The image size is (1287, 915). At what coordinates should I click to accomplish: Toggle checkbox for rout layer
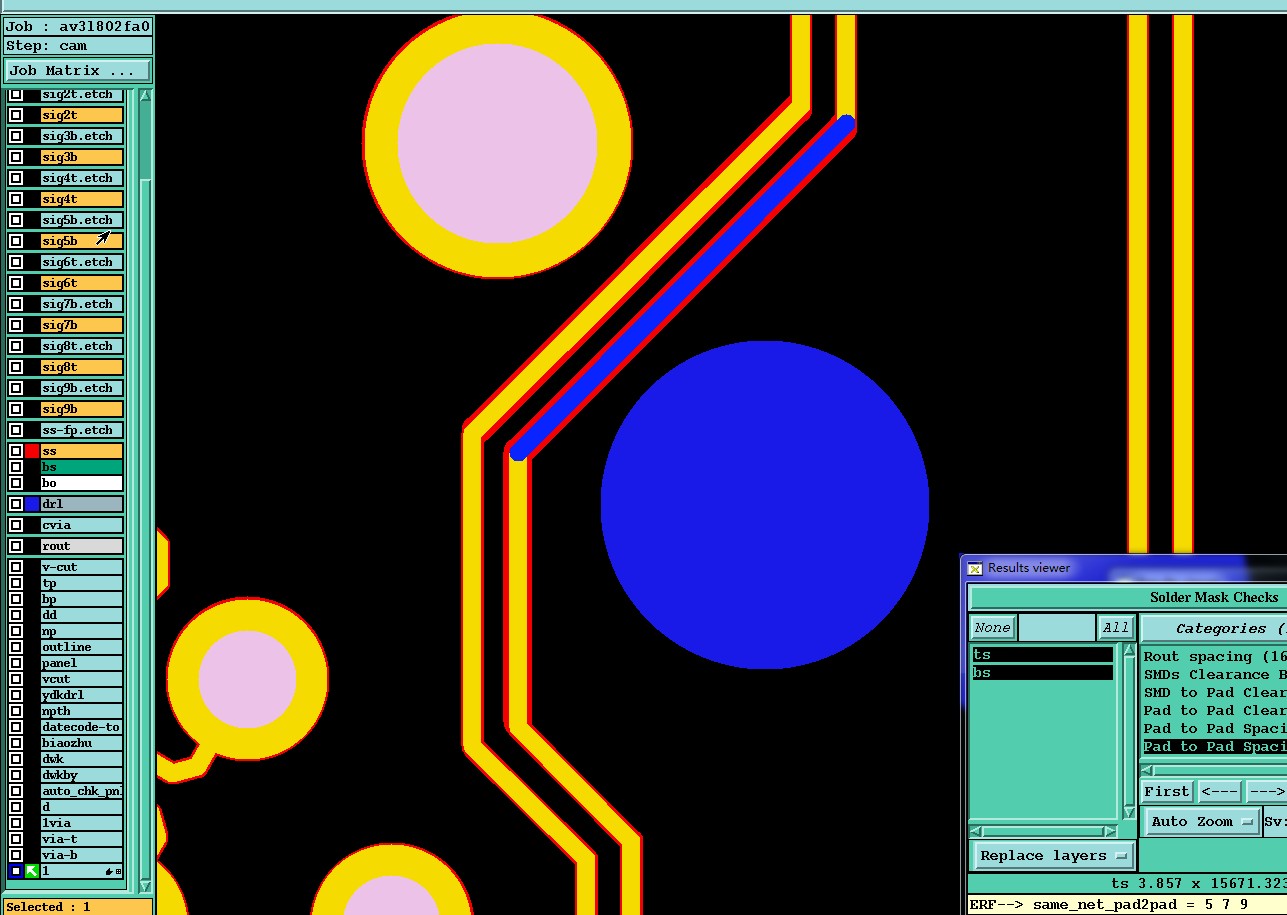coord(16,546)
